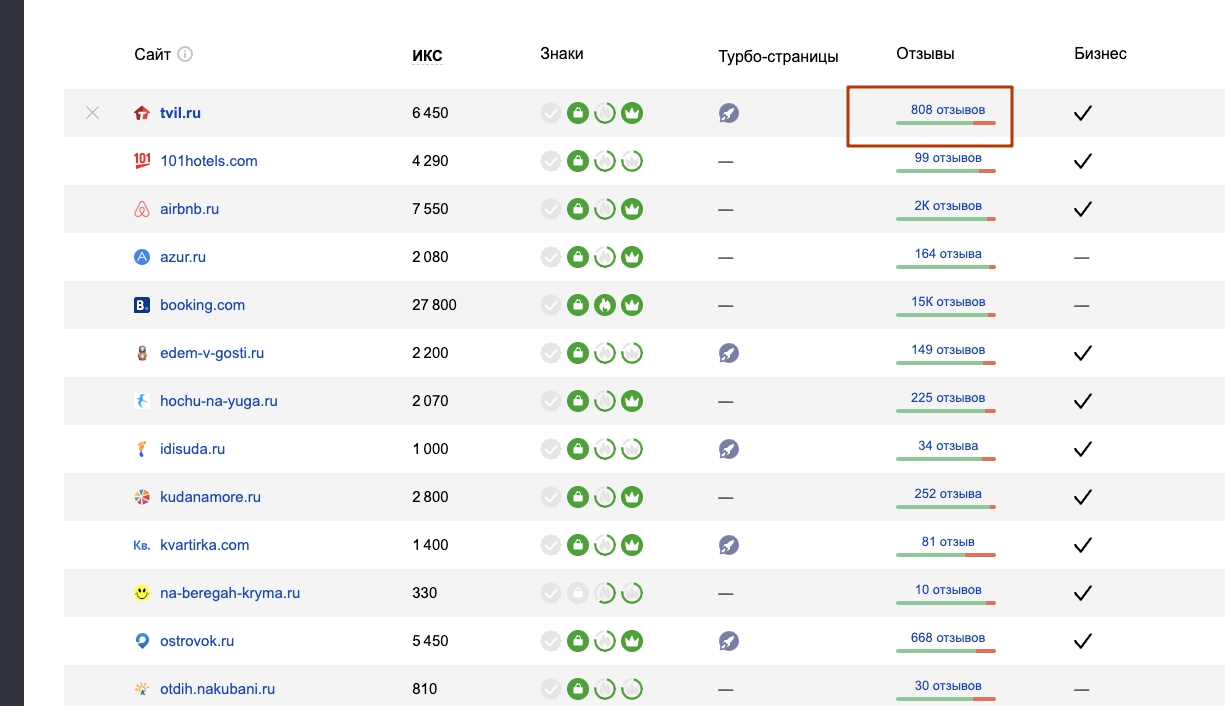The height and width of the screenshot is (706, 1225).
Task: Open the hochu-na-yuga.ru site link
Action: pyautogui.click(x=218, y=401)
